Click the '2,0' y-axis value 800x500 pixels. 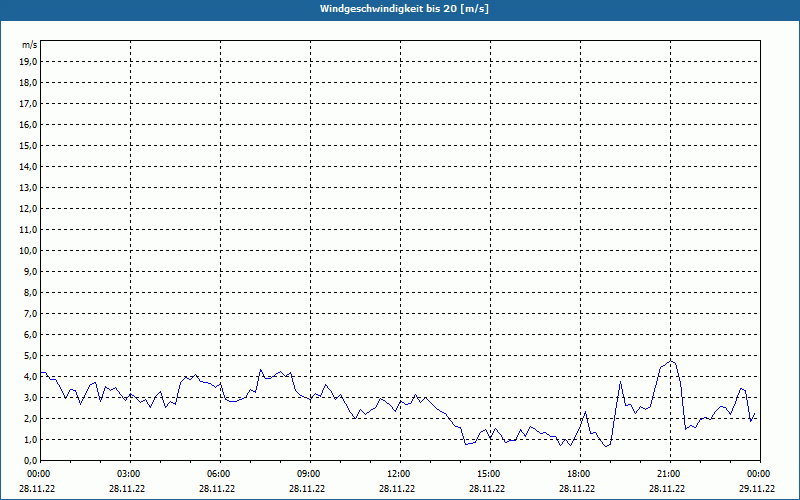[x=30, y=418]
